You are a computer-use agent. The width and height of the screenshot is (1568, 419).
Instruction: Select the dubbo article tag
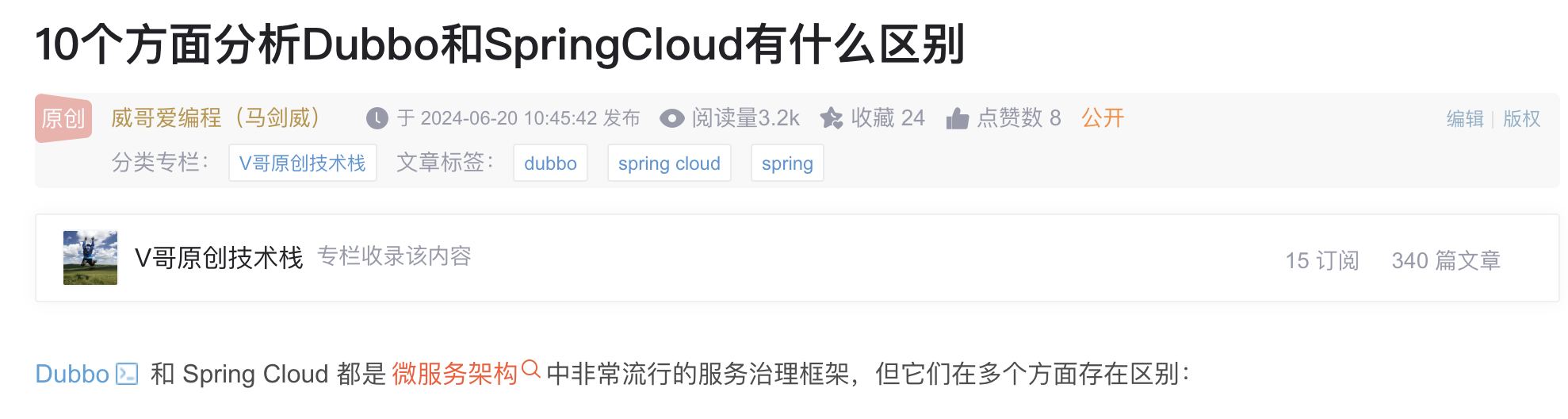(x=550, y=163)
